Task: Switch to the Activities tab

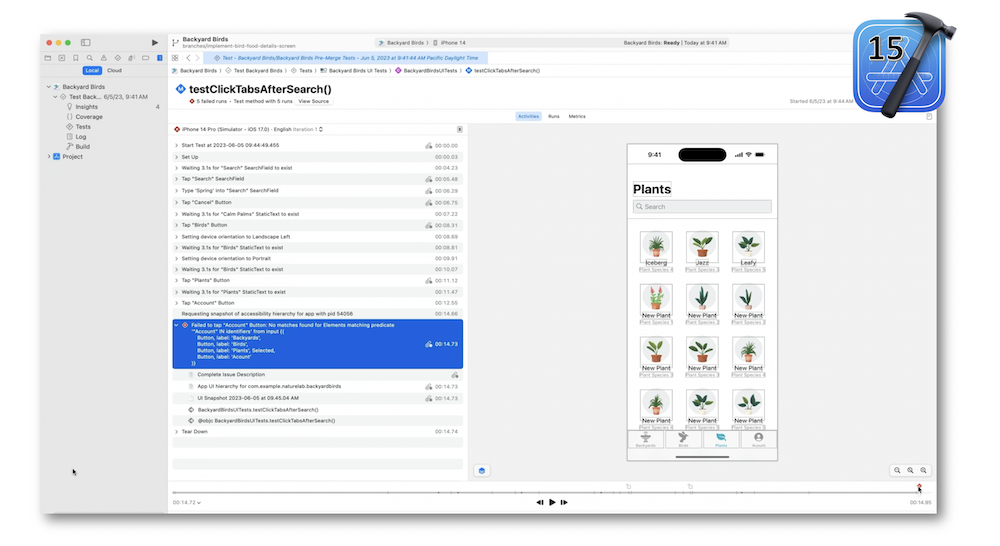Action: tap(528, 117)
